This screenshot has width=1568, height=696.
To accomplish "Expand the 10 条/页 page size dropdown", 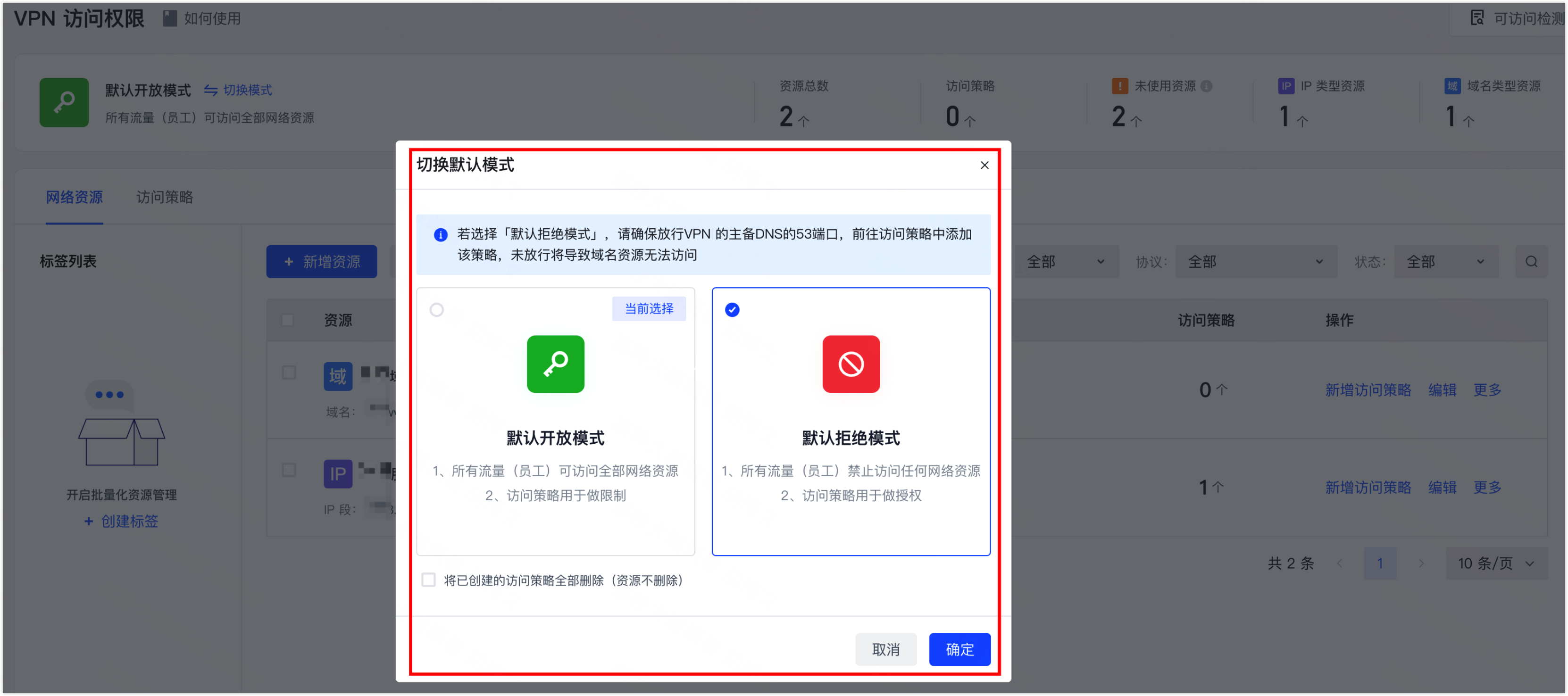I will [1495, 563].
